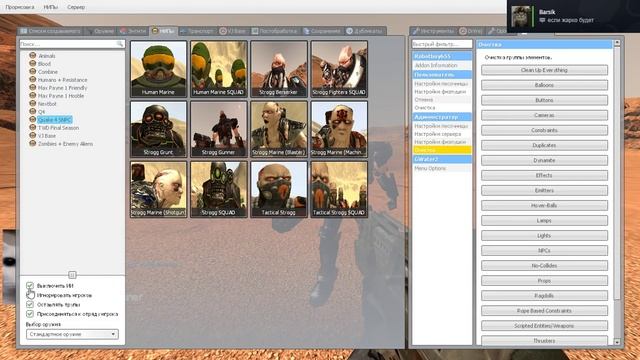Toggle Присоединяться к отряду игрока checkbox
This screenshot has height=360, width=640.
30,313
